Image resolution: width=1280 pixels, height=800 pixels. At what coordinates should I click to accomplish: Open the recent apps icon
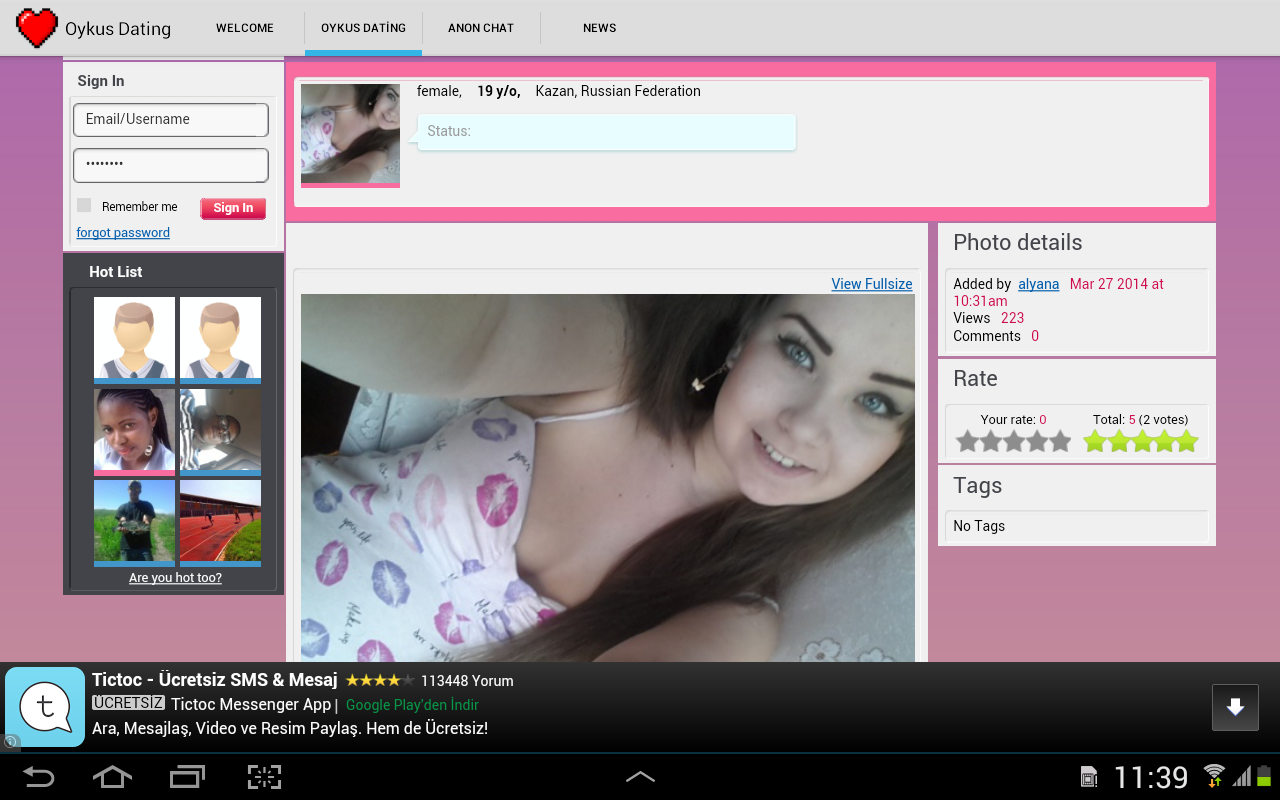(x=188, y=777)
